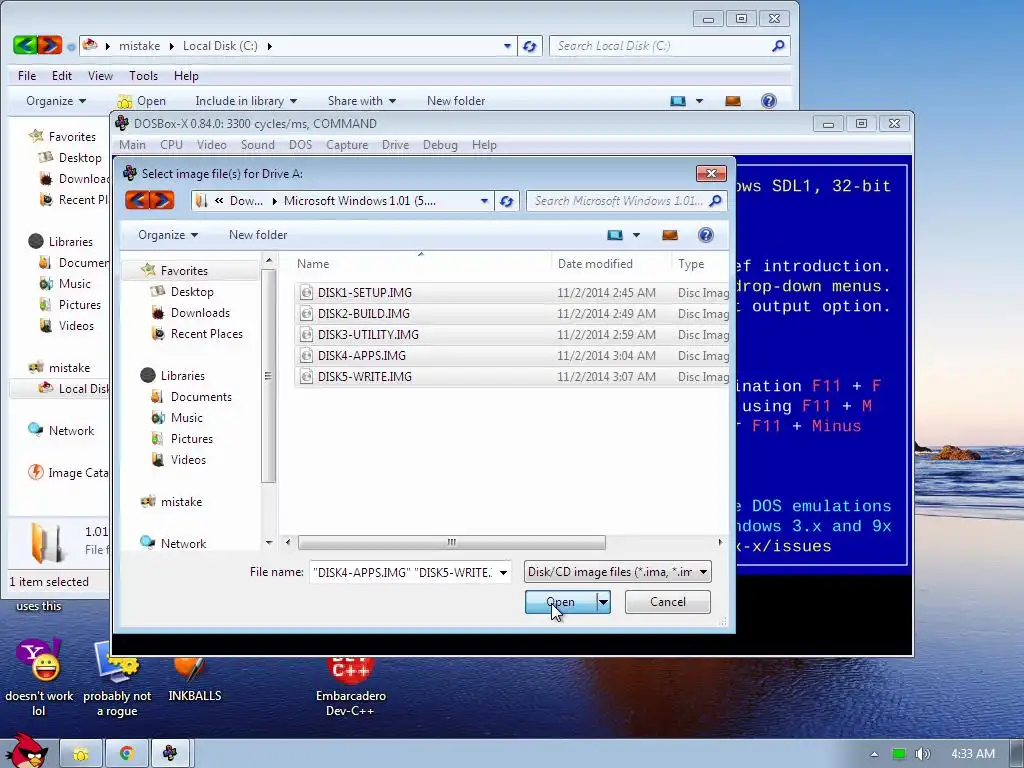Open the view options arrow in the dialog toolbar

pos(636,235)
